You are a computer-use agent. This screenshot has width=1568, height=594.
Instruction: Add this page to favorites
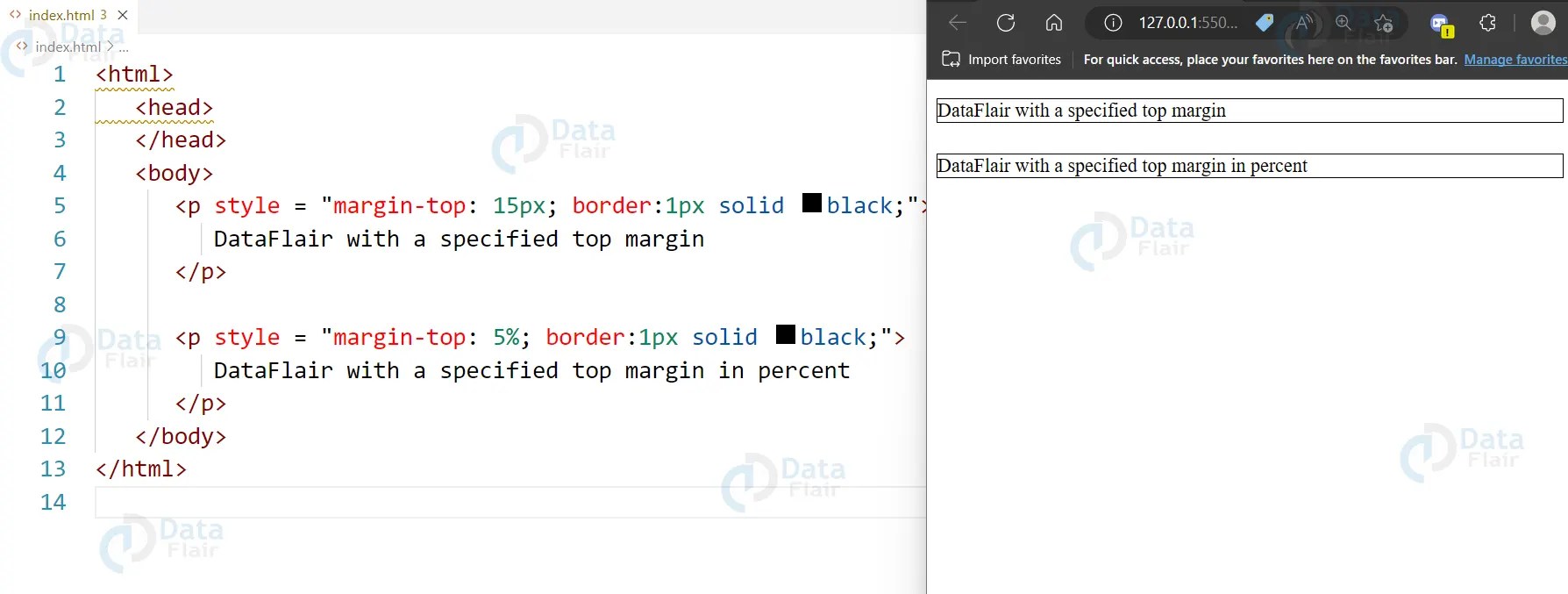point(1383,23)
